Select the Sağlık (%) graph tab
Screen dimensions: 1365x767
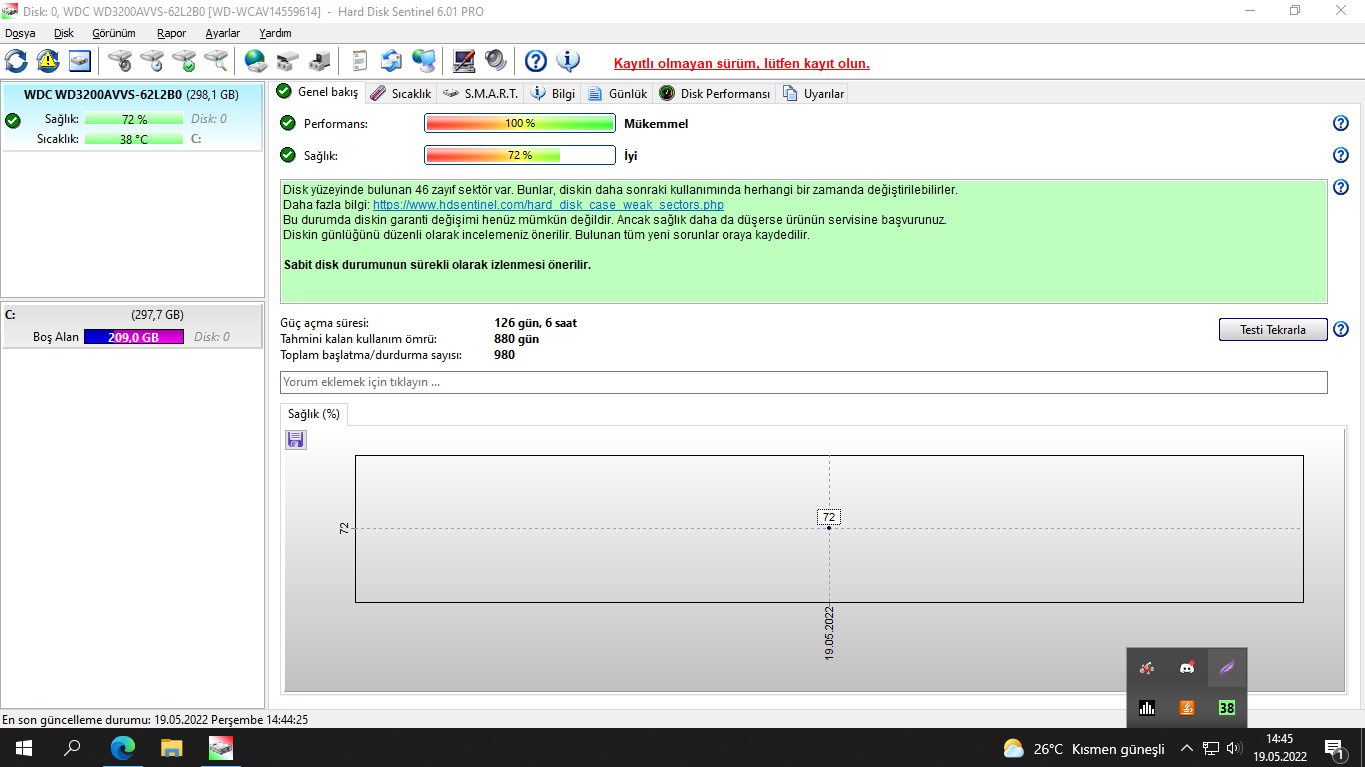pos(314,414)
